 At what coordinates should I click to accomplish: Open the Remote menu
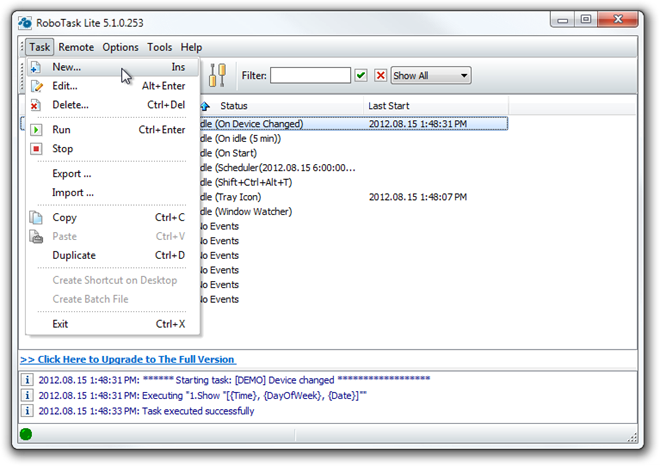76,47
